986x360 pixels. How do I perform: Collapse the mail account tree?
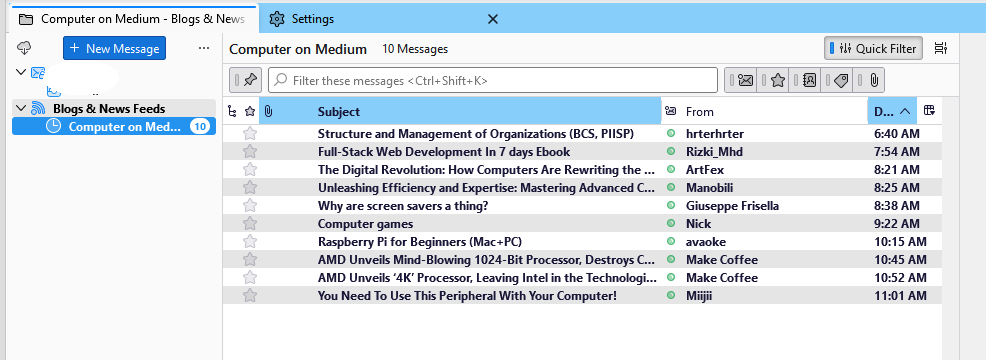[21, 72]
